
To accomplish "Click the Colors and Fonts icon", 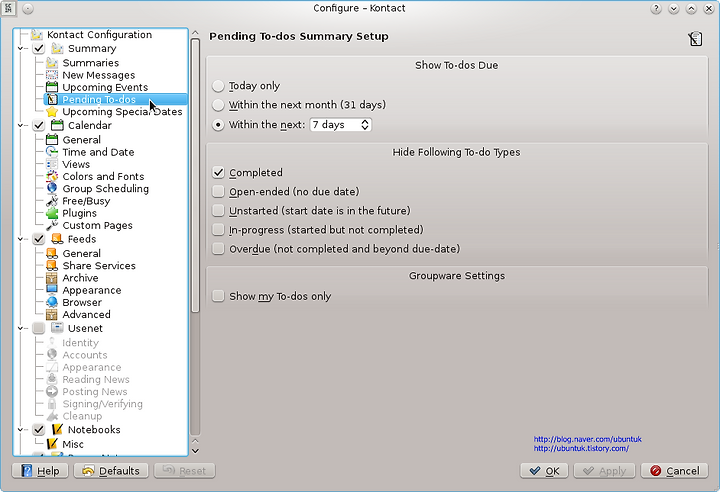I will [x=52, y=176].
